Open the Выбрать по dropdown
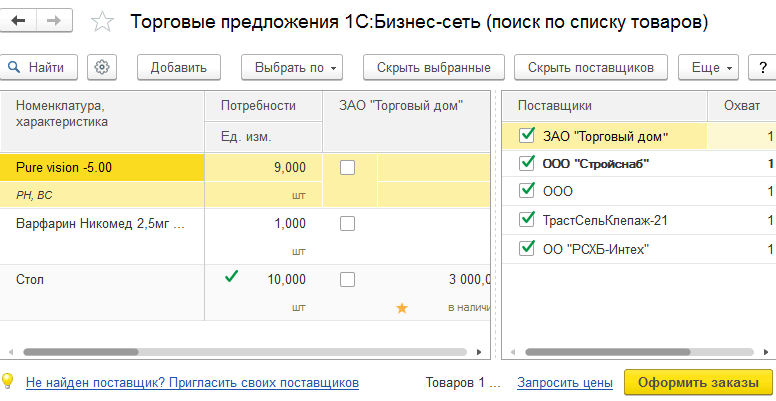The image size is (776, 401). click(x=292, y=67)
